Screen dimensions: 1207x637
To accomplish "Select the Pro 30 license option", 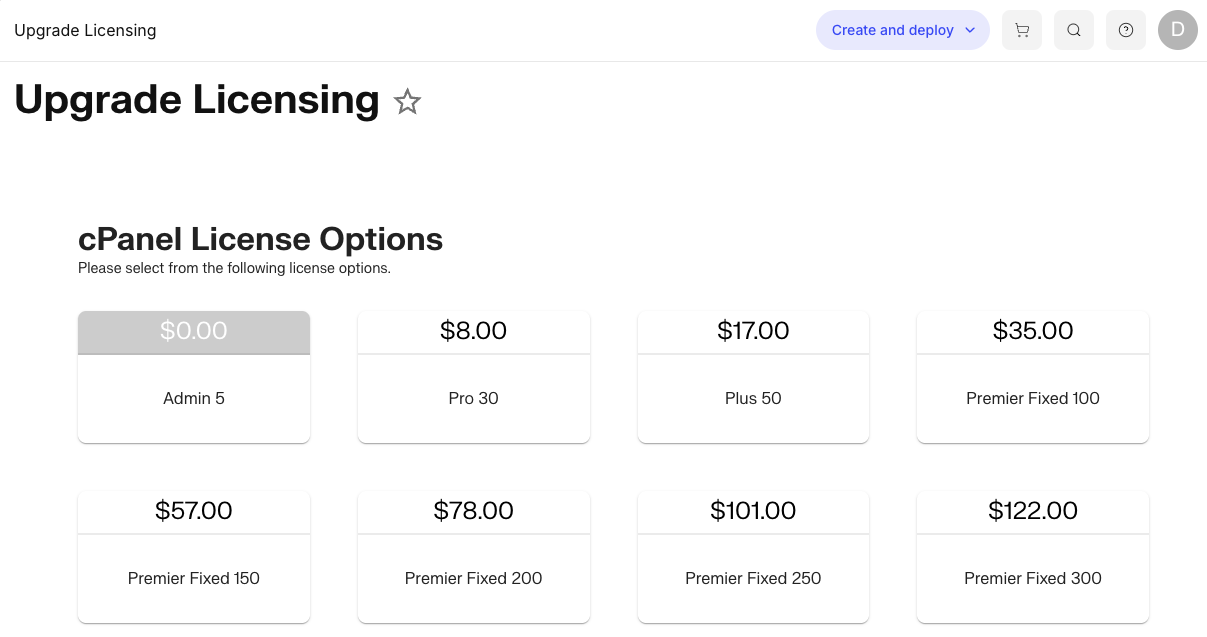I will pyautogui.click(x=473, y=376).
